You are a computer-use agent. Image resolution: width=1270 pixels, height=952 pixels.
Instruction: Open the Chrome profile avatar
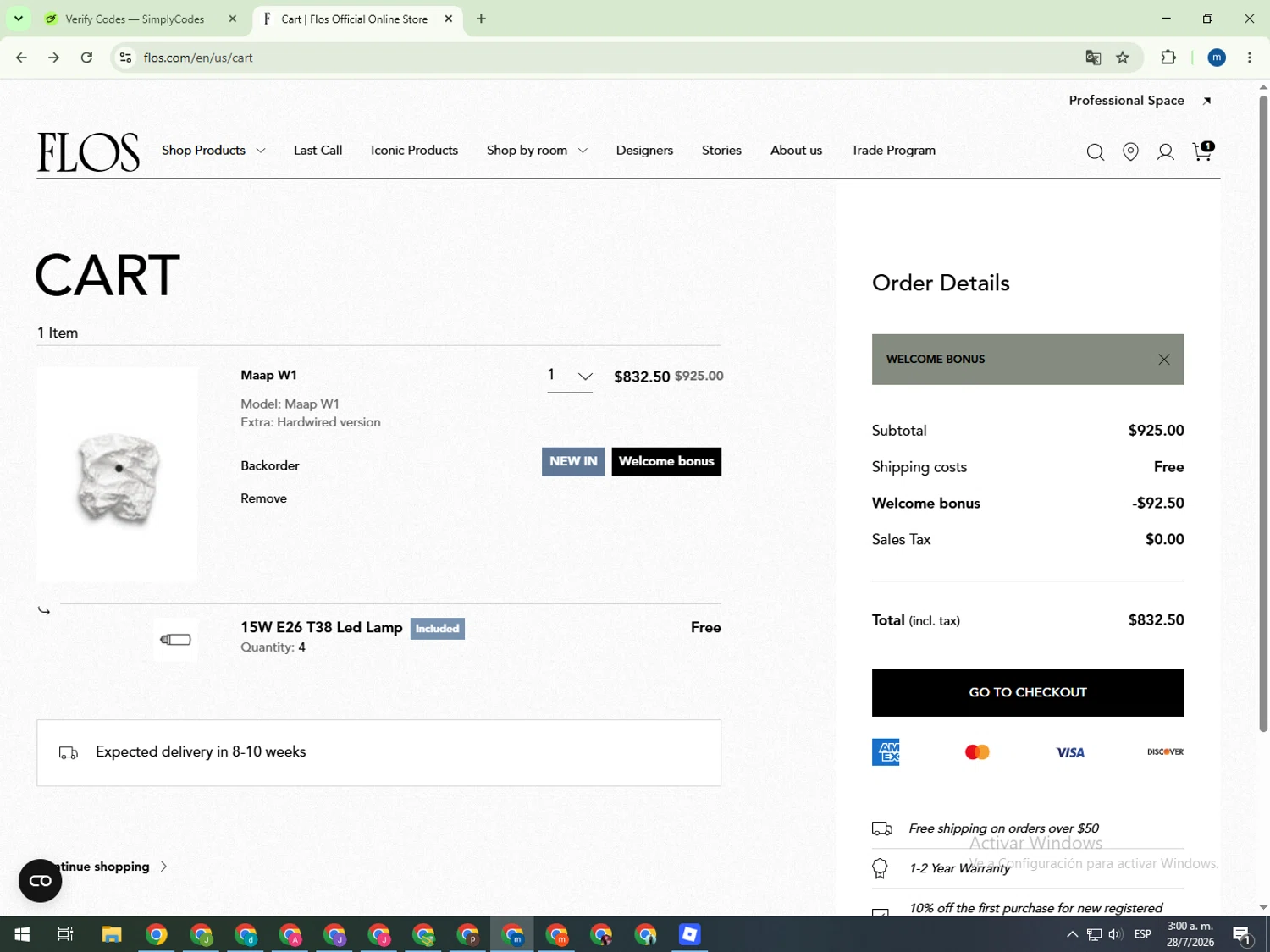[1217, 58]
